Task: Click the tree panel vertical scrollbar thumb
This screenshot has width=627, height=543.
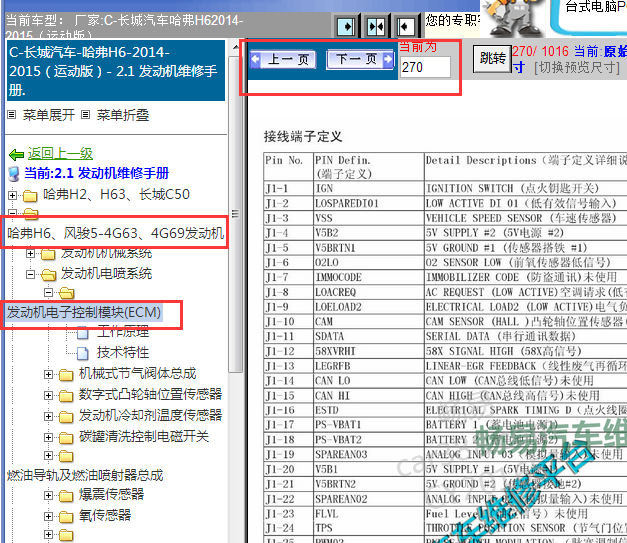Action: pyautogui.click(x=236, y=214)
